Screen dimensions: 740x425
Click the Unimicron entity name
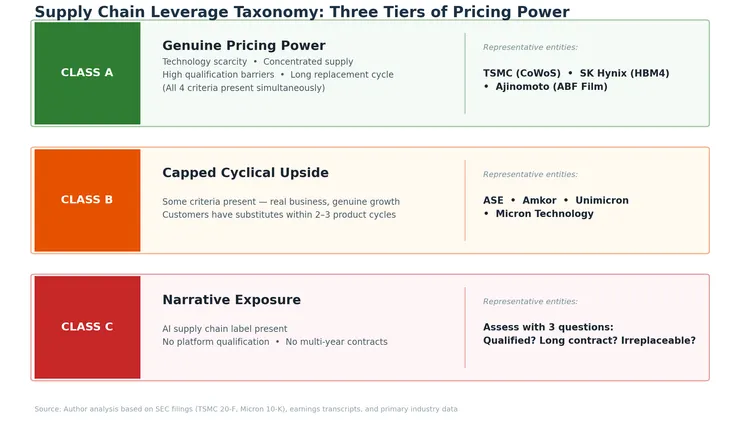click(x=602, y=200)
